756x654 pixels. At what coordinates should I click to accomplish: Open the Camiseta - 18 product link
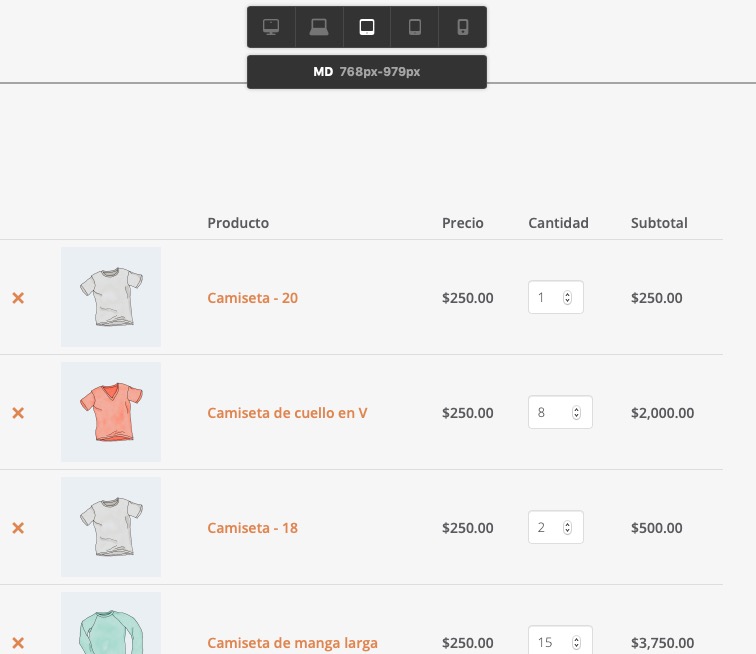[252, 528]
